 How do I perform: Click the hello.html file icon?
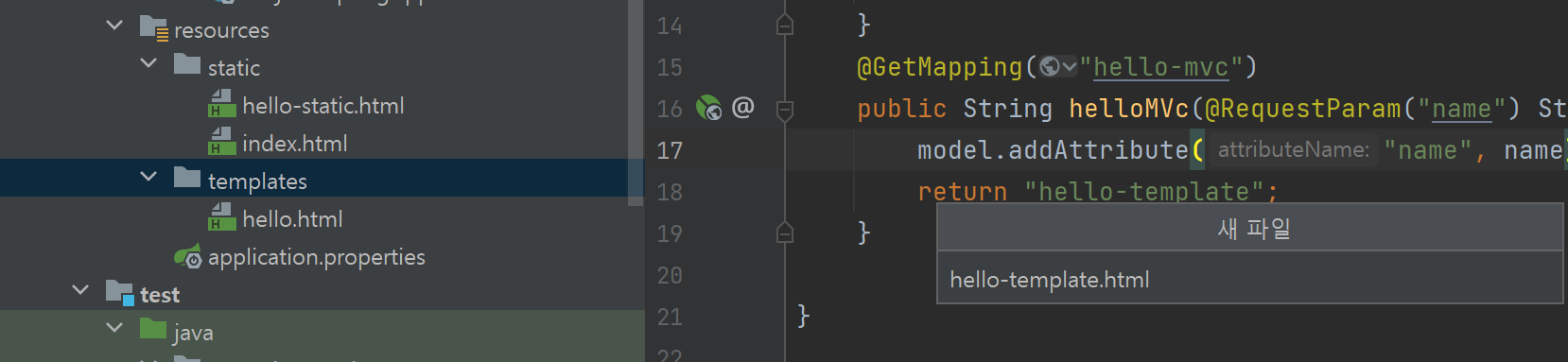221,216
